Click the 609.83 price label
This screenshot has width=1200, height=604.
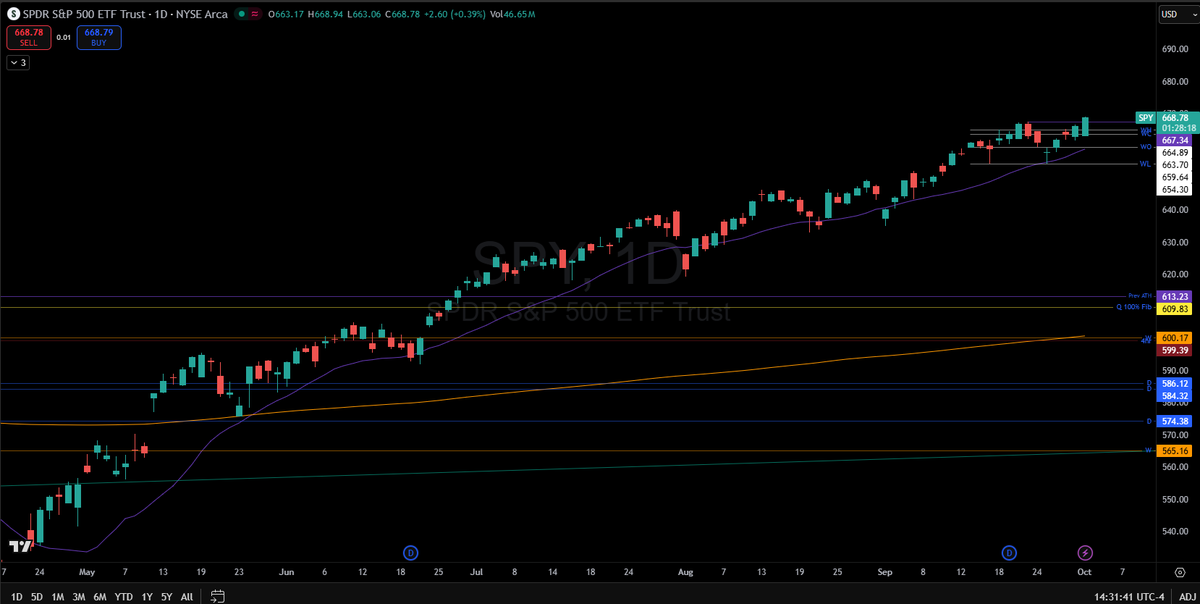point(1175,309)
